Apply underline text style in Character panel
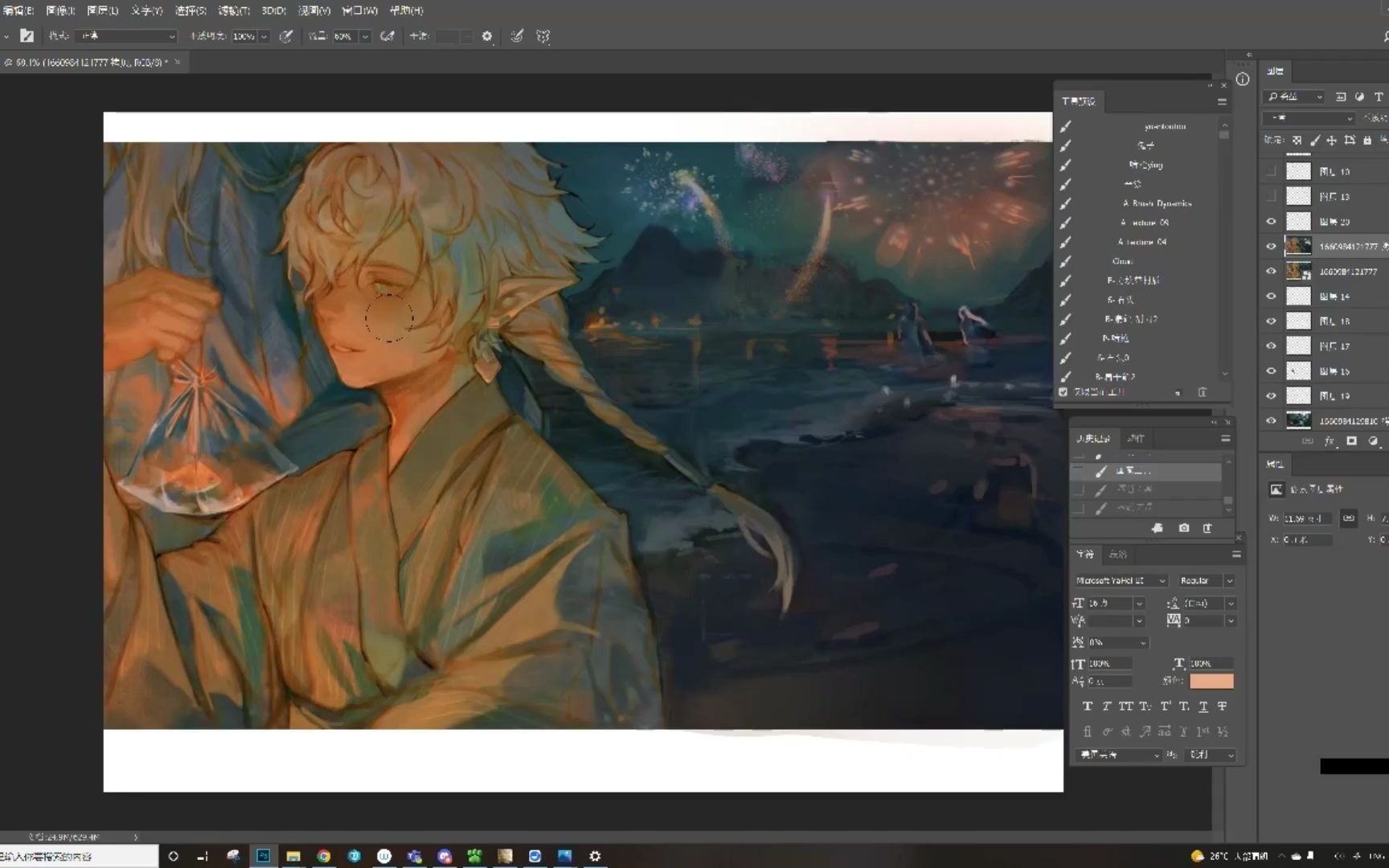The width and height of the screenshot is (1389, 868). (1203, 706)
